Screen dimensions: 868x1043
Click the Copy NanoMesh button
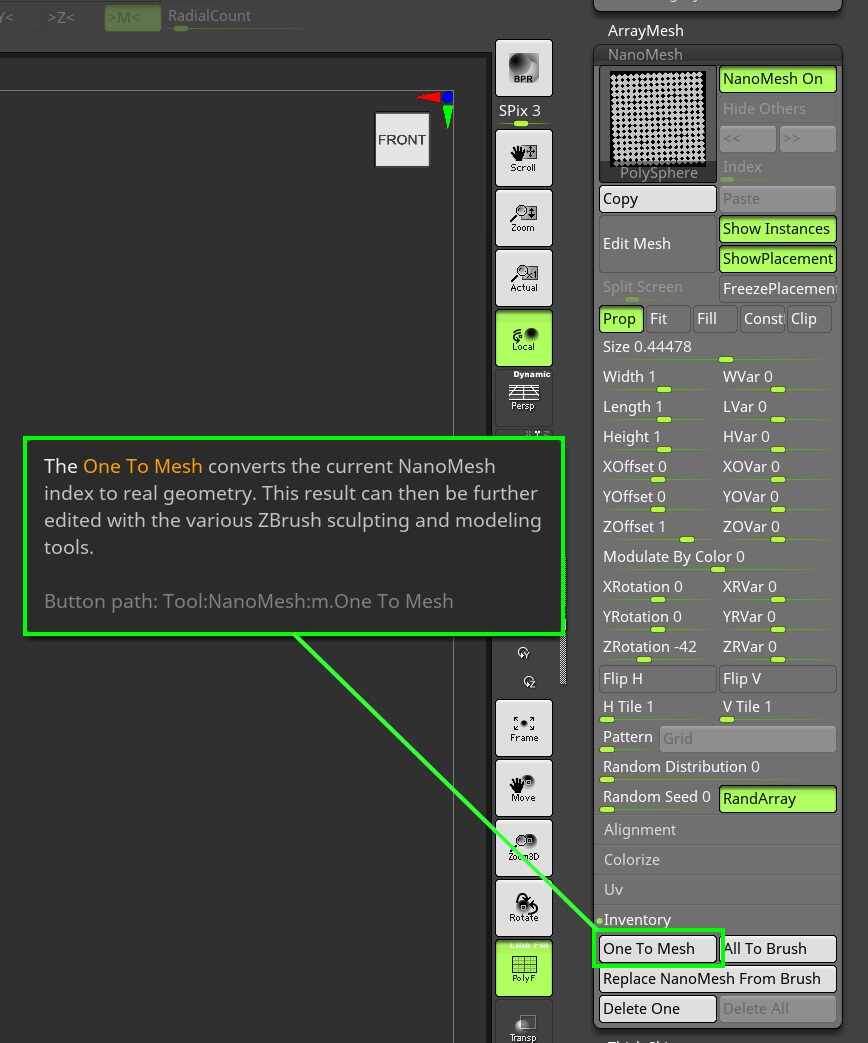(x=658, y=199)
